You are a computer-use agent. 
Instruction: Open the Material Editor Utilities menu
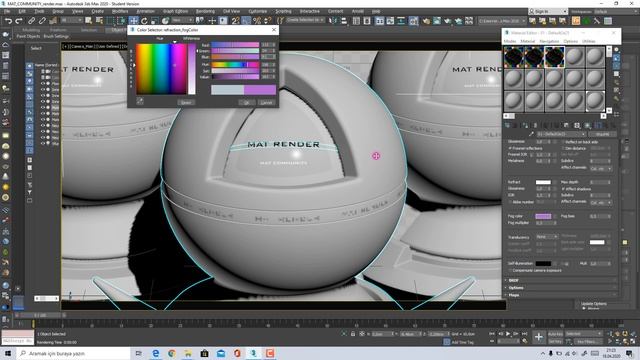click(x=589, y=41)
